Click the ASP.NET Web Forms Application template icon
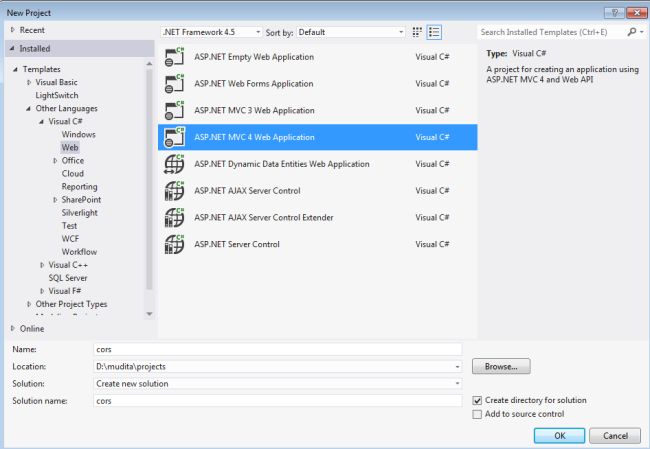Image resolution: width=650 pixels, height=449 pixels. tap(174, 84)
